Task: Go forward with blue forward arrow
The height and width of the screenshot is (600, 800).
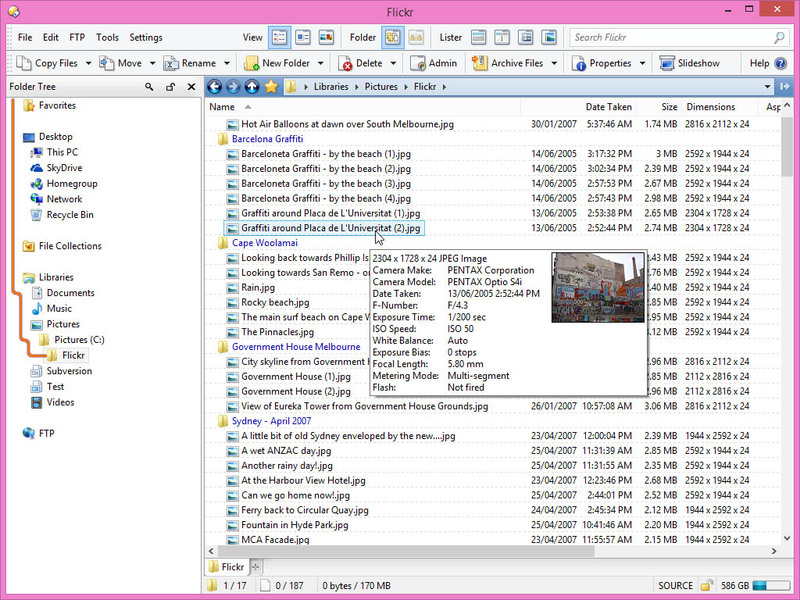Action: [x=233, y=87]
